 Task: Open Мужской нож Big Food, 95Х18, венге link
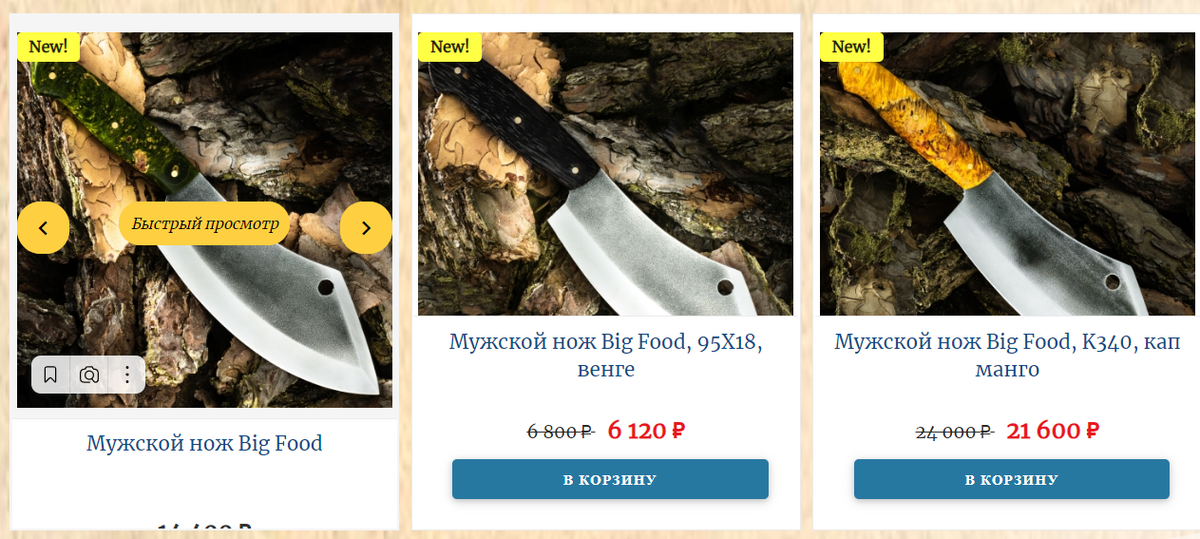pos(606,356)
